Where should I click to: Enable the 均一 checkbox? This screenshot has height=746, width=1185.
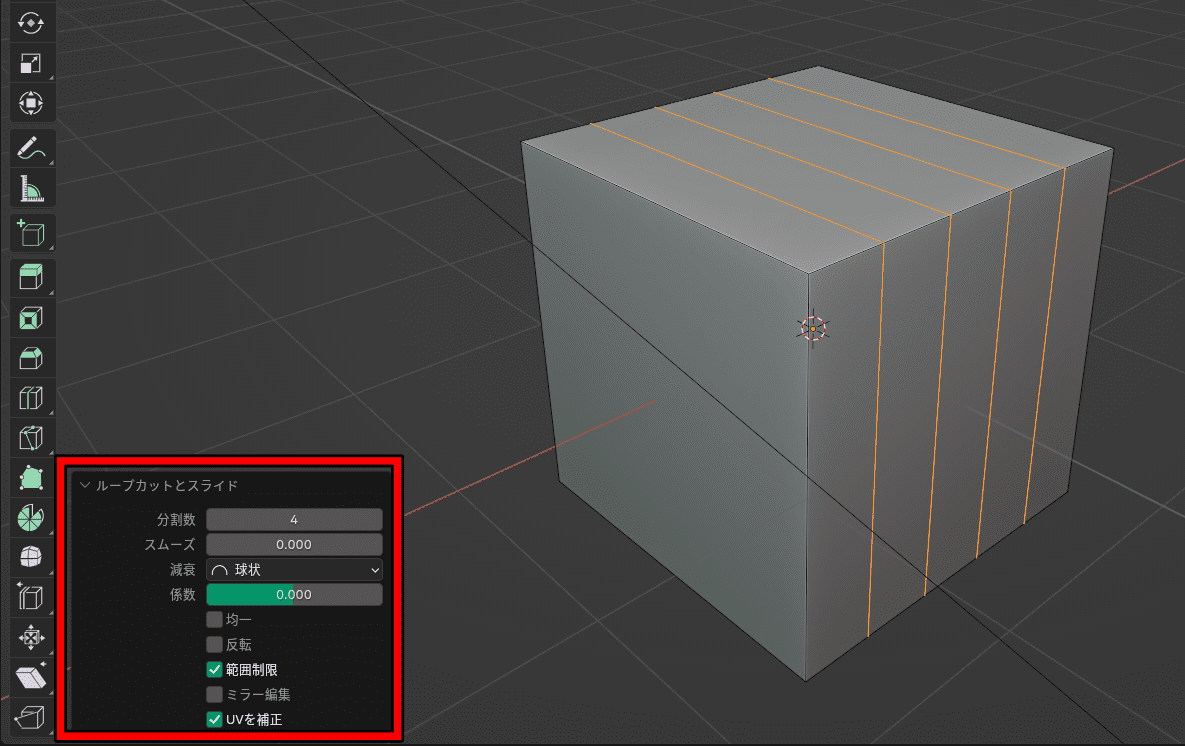(x=215, y=620)
